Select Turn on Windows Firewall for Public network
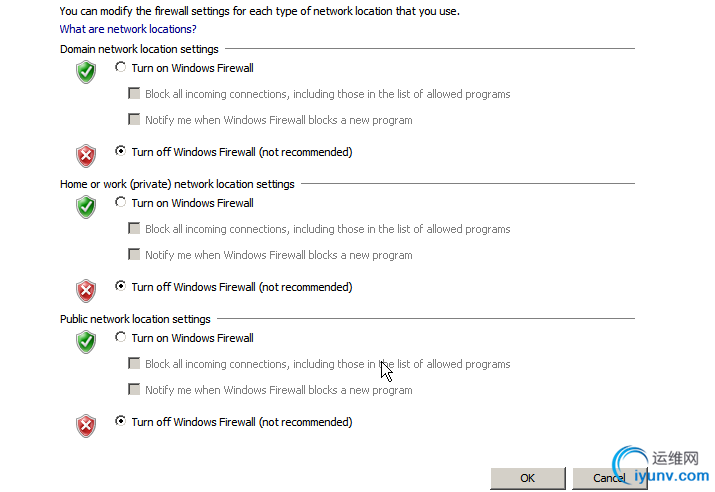The height and width of the screenshot is (492, 715). [121, 338]
